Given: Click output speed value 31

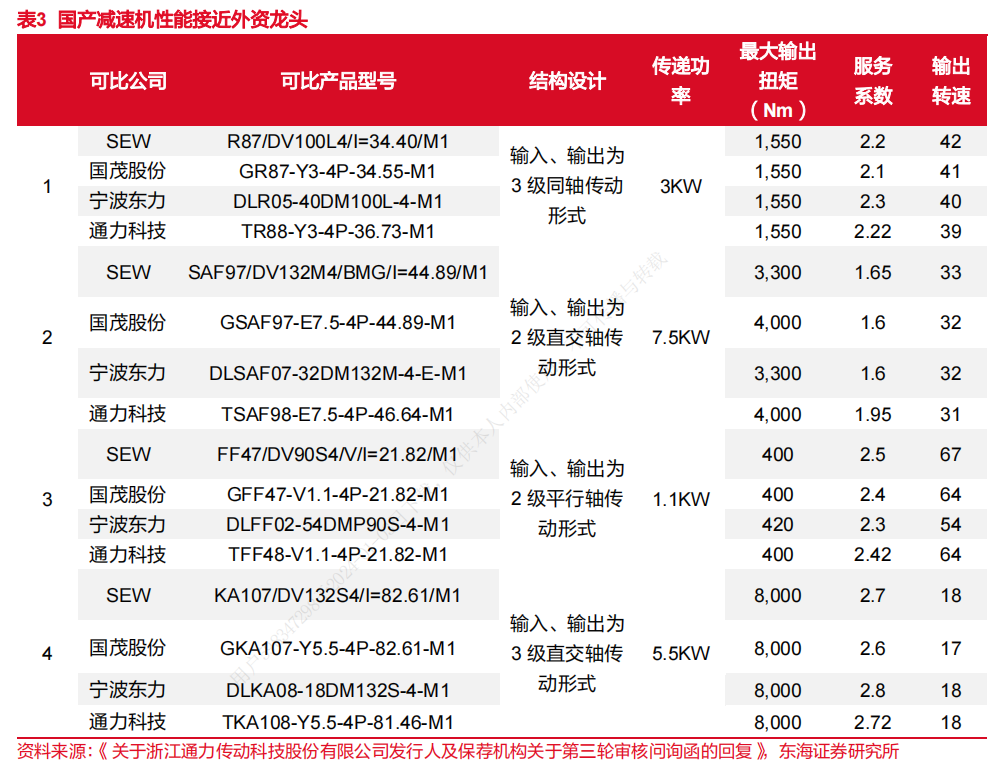Looking at the screenshot, I should (x=950, y=415).
